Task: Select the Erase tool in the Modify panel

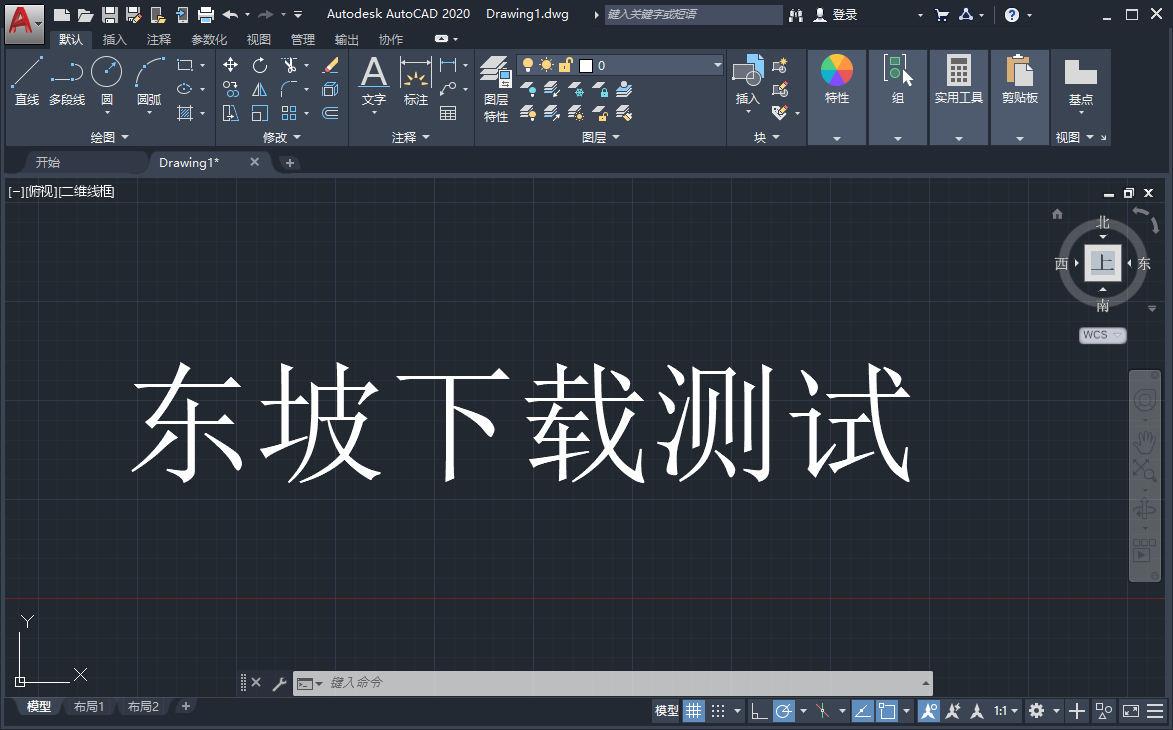Action: coord(331,65)
